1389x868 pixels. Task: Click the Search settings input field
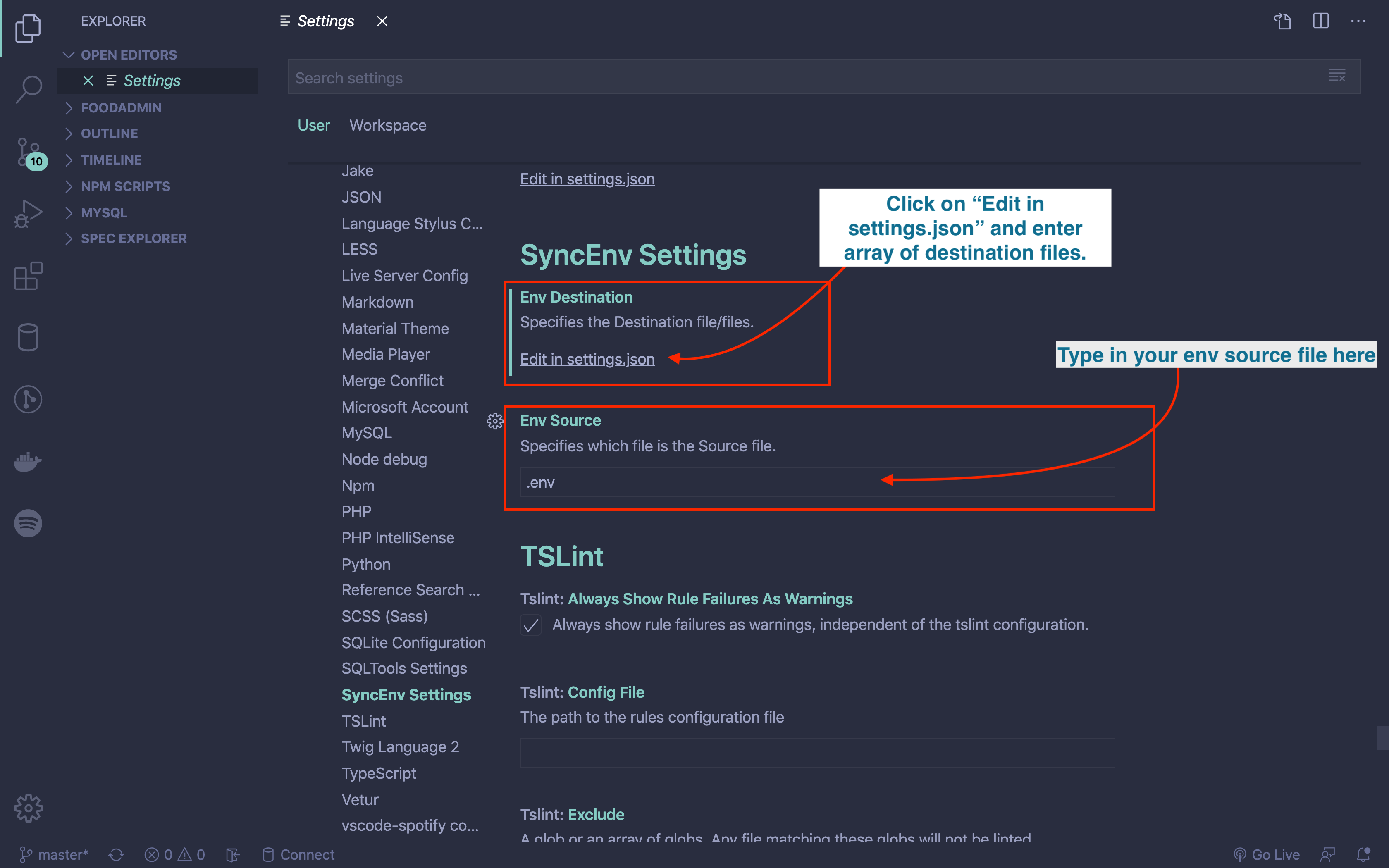(804, 78)
